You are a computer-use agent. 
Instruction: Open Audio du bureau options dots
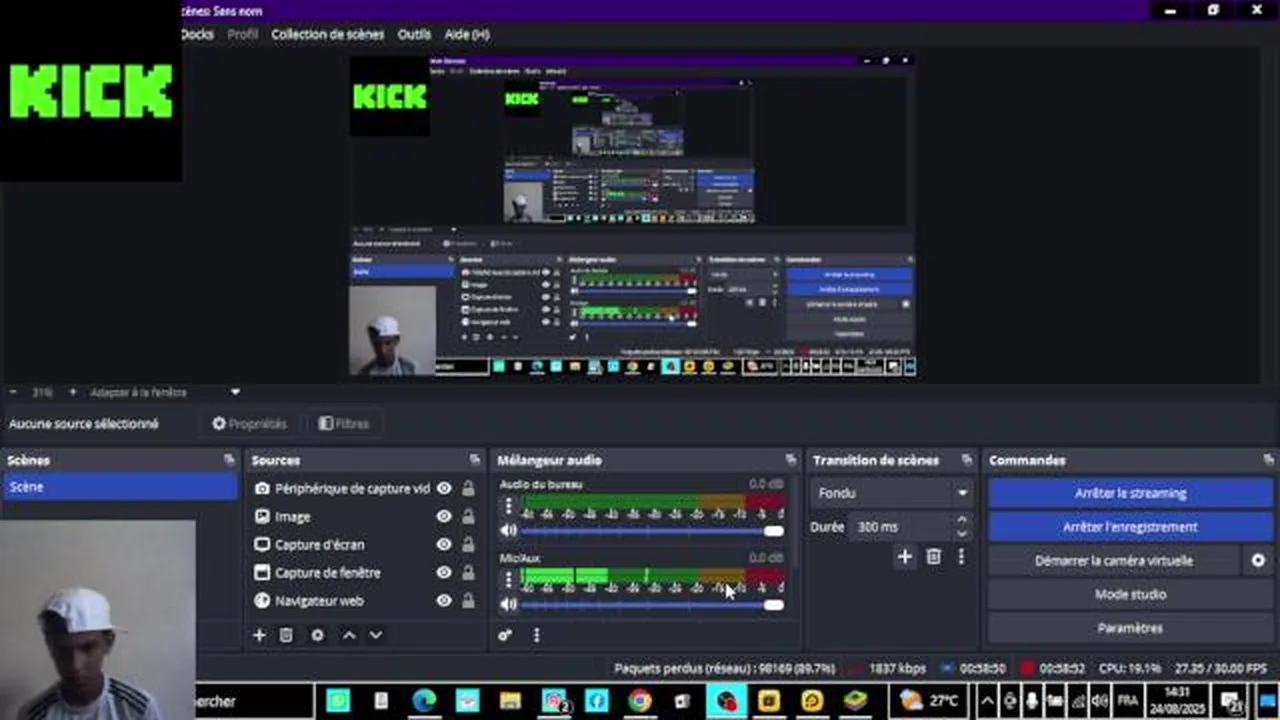click(x=508, y=506)
